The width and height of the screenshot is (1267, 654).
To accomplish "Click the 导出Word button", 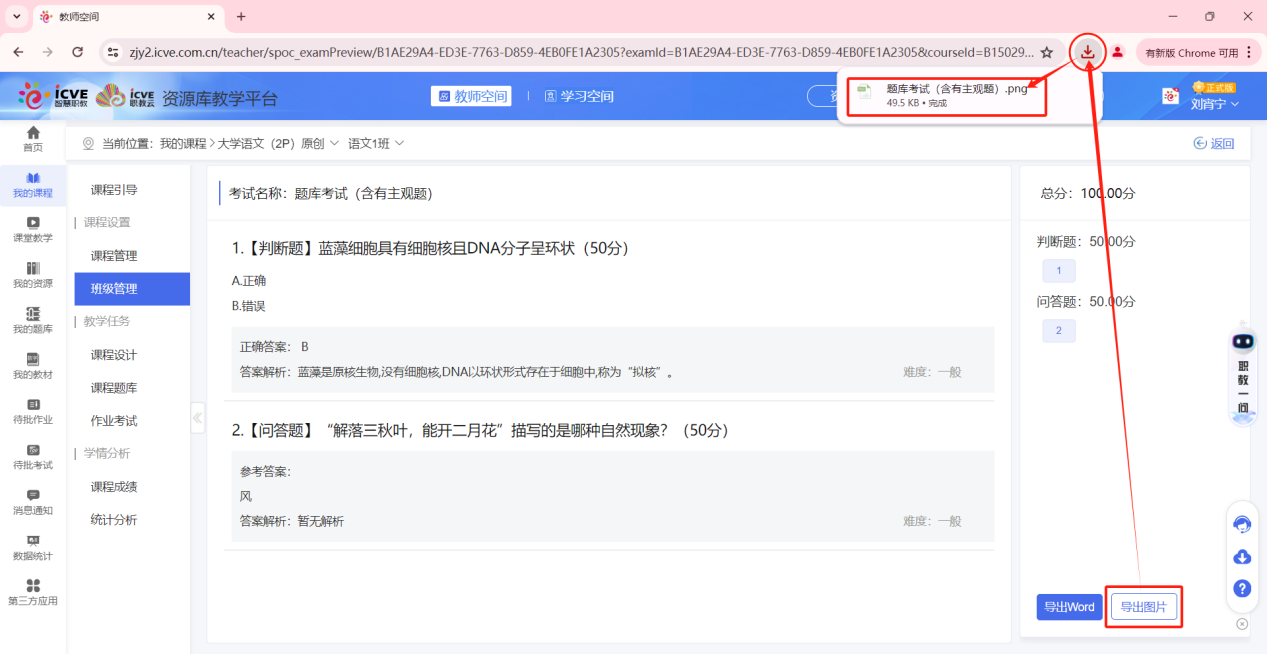I will tap(1069, 607).
